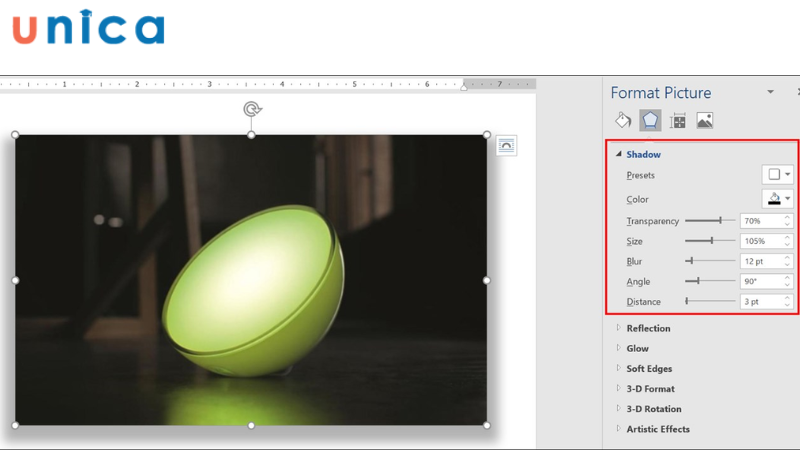This screenshot has width=800, height=450.
Task: Click the unica logo
Action: coord(88,27)
